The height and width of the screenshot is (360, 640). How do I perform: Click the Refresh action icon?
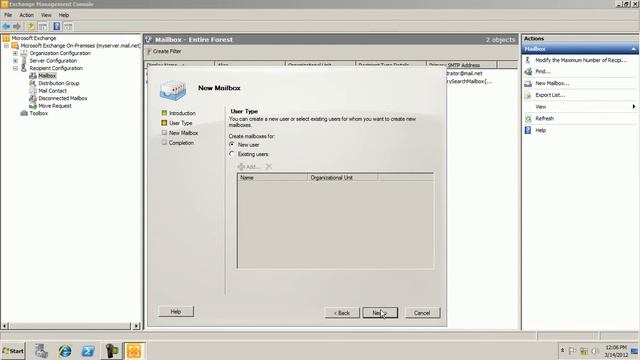click(x=528, y=118)
